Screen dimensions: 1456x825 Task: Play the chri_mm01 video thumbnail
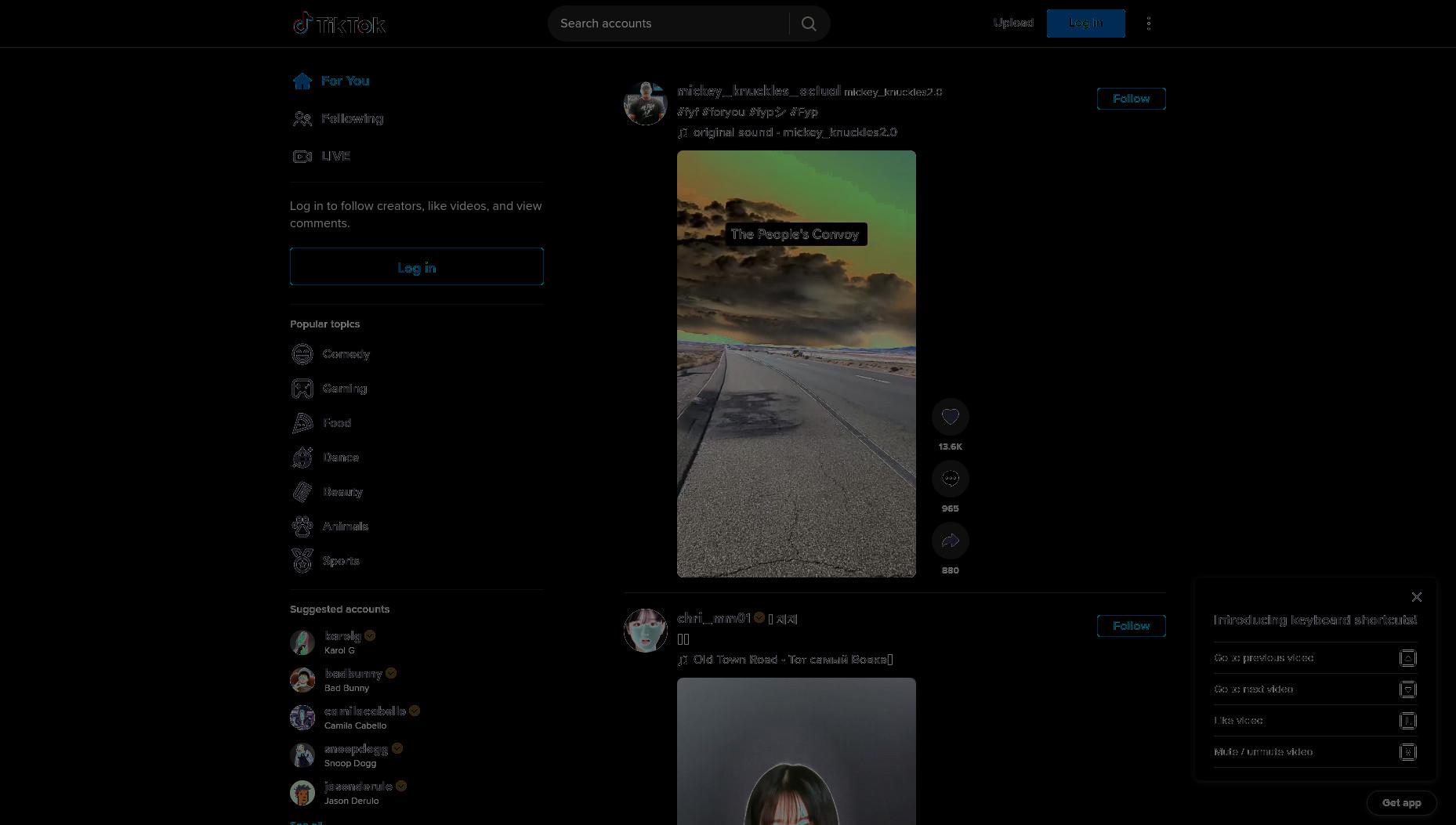click(x=796, y=751)
